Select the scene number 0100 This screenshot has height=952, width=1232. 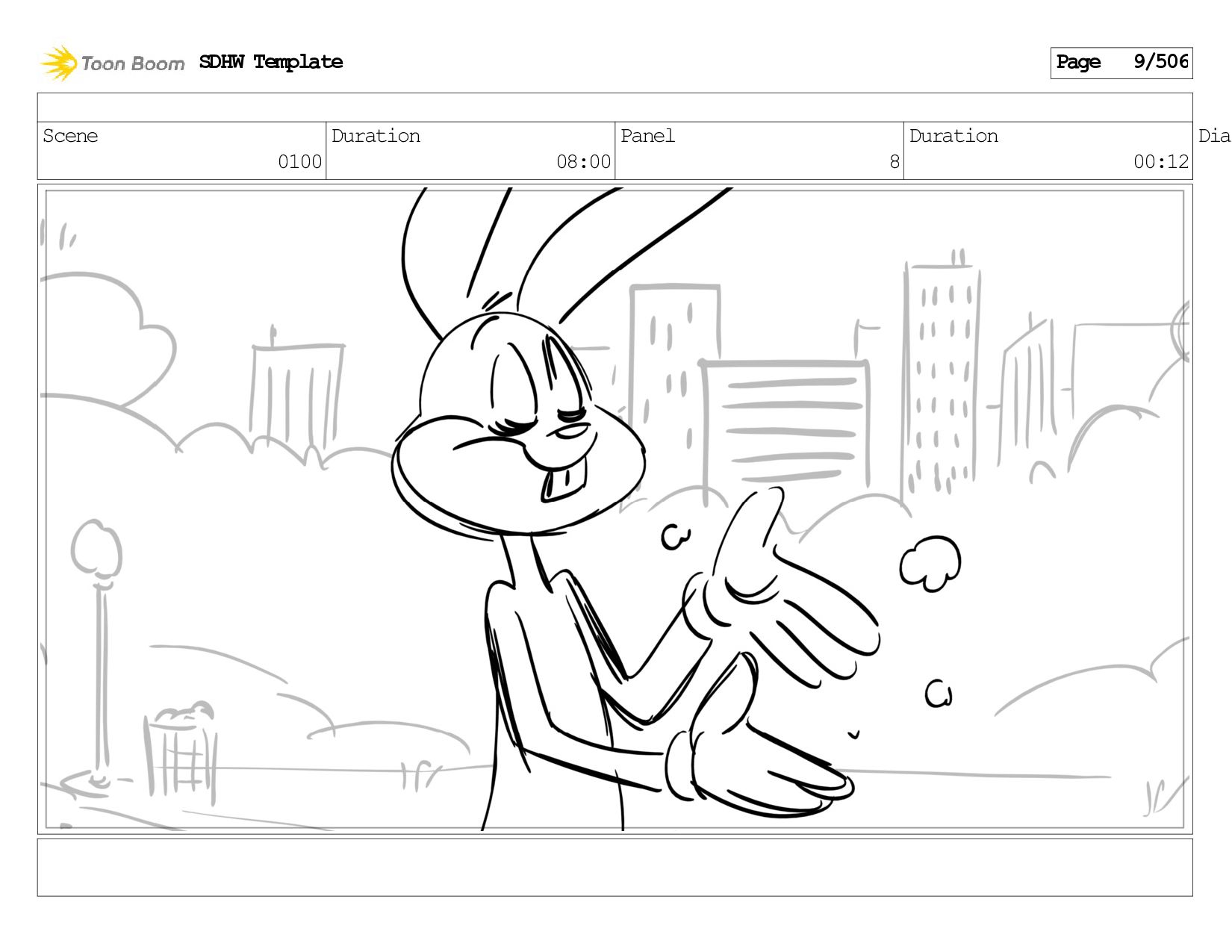coord(299,162)
